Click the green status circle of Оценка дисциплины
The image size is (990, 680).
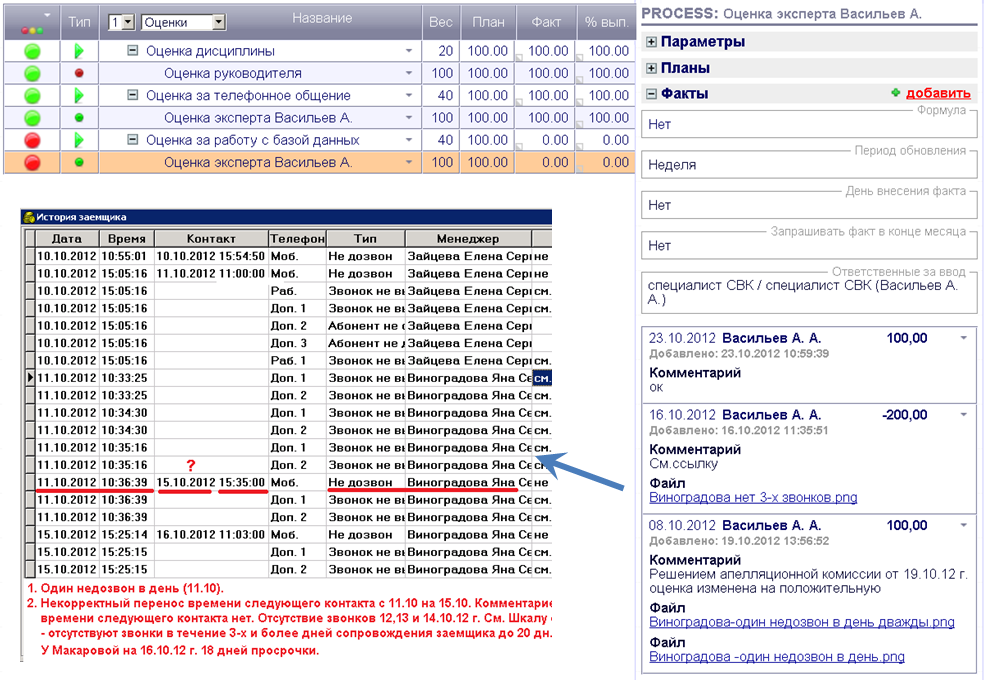(32, 51)
